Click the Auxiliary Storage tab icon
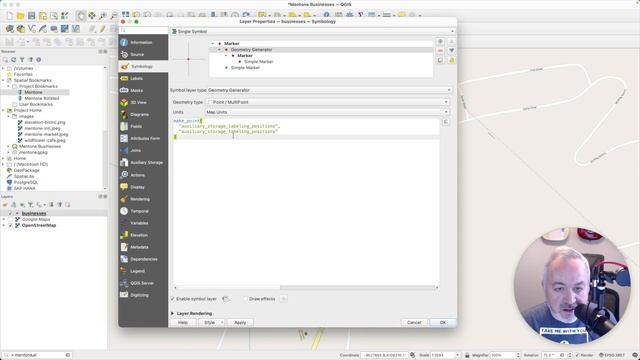Screen dimensions: 640x360 tap(124, 162)
